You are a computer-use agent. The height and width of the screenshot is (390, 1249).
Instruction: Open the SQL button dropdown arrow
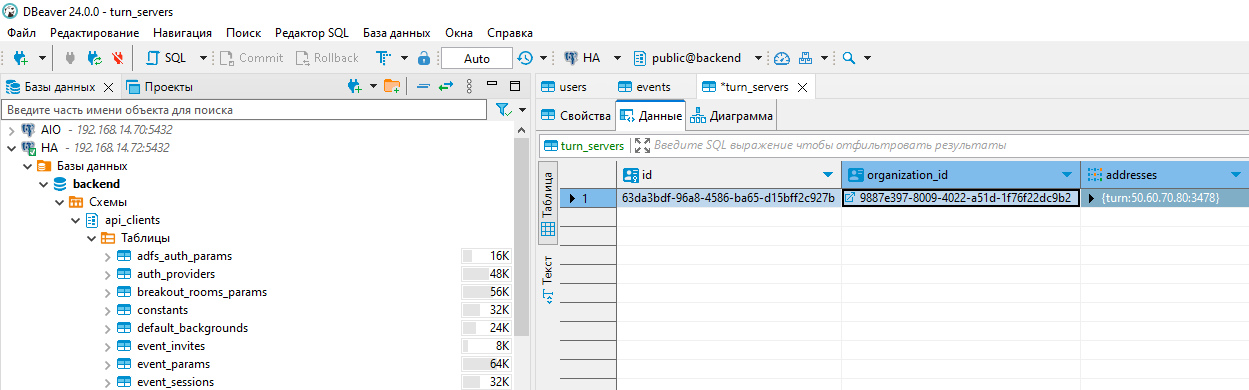(x=203, y=58)
